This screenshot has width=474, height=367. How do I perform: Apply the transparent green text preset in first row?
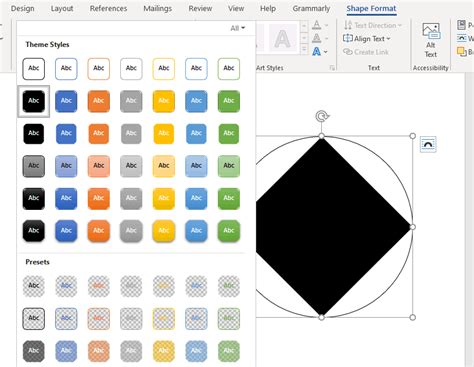pos(229,286)
